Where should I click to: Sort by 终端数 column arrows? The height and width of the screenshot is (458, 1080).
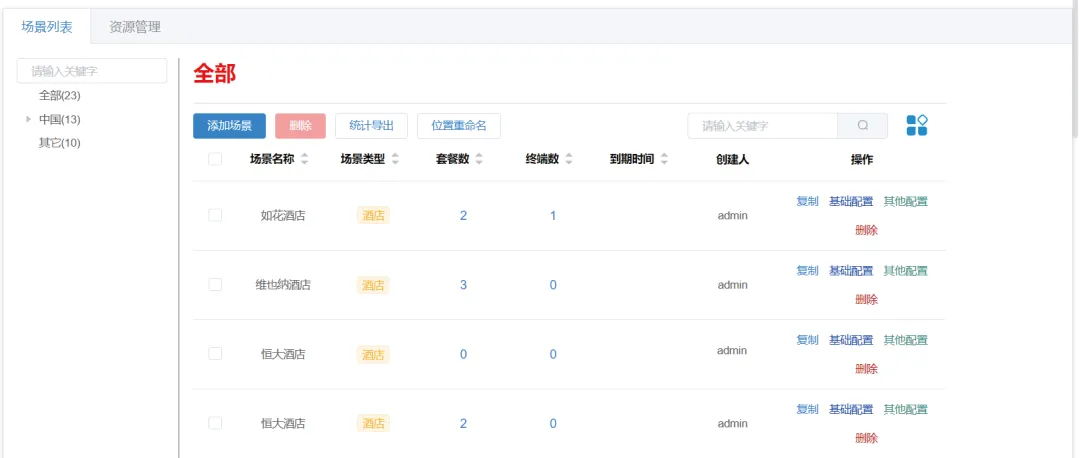tap(569, 160)
